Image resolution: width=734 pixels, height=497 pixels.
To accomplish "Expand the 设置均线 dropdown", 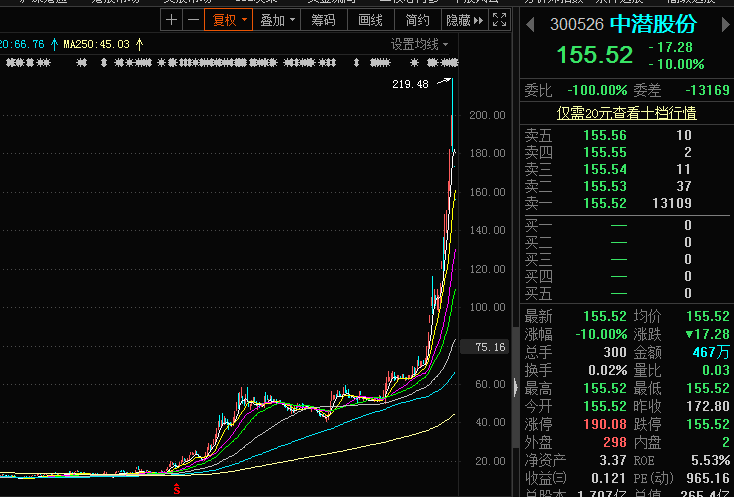I will [420, 44].
